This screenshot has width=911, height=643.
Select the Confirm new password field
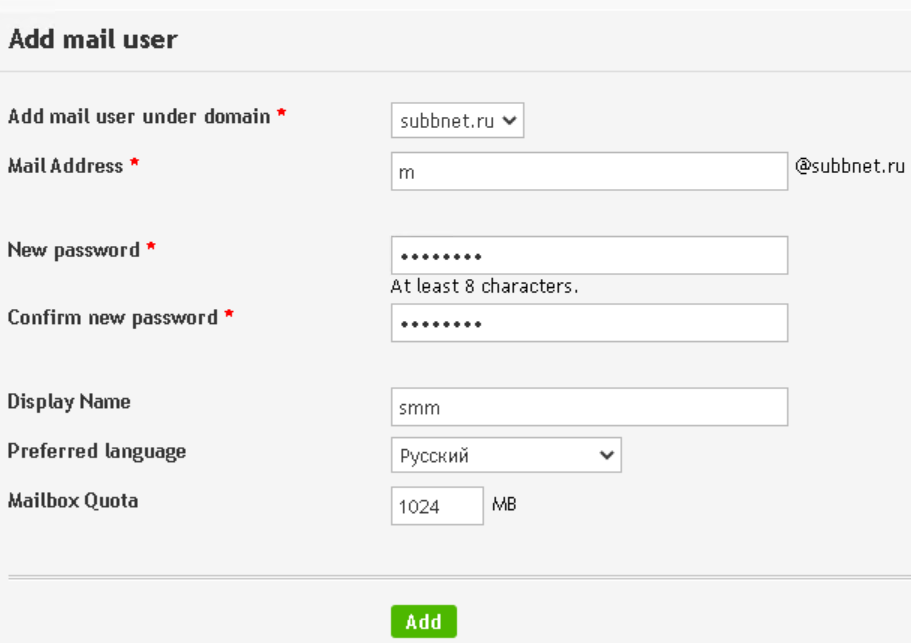(588, 324)
